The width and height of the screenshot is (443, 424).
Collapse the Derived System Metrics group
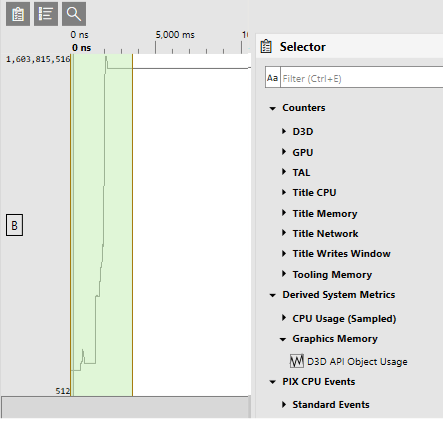coord(273,295)
